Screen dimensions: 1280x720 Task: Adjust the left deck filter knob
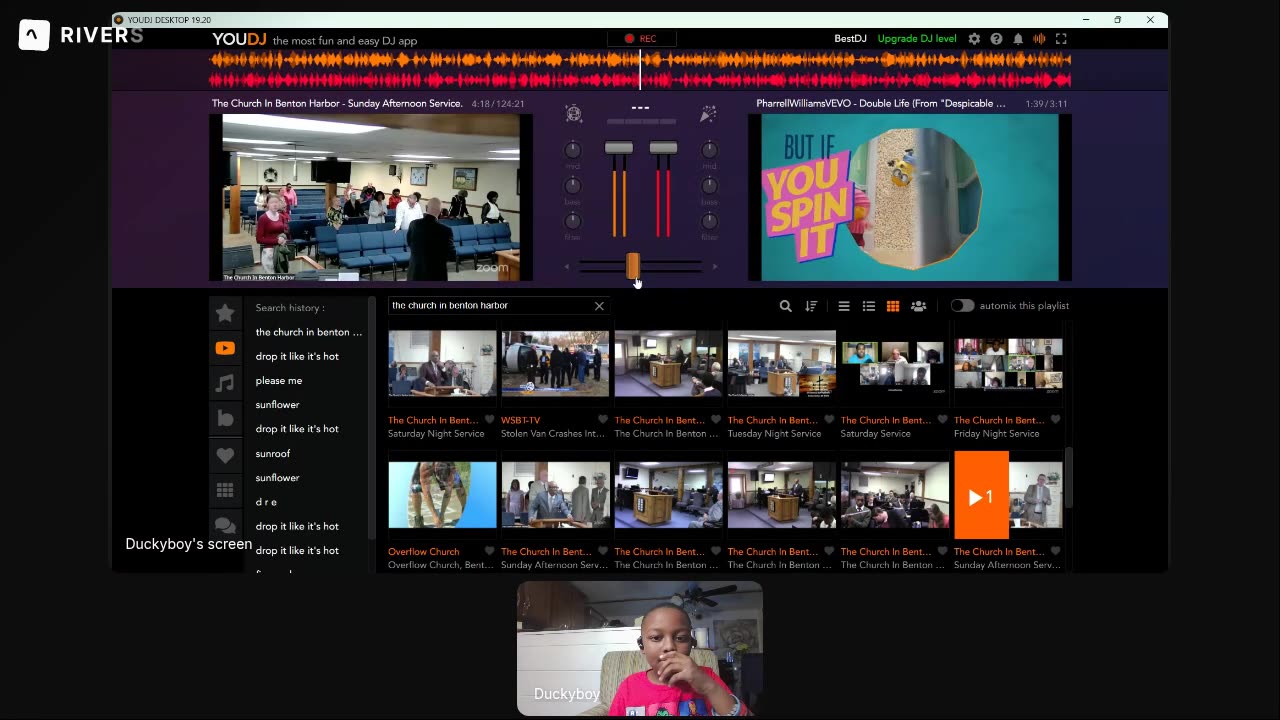pyautogui.click(x=573, y=221)
